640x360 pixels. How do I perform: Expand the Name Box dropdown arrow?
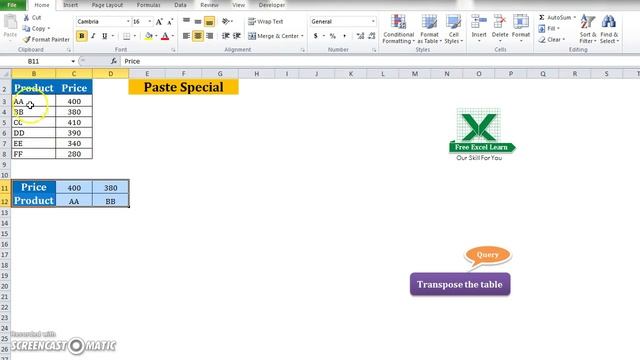(x=73, y=61)
